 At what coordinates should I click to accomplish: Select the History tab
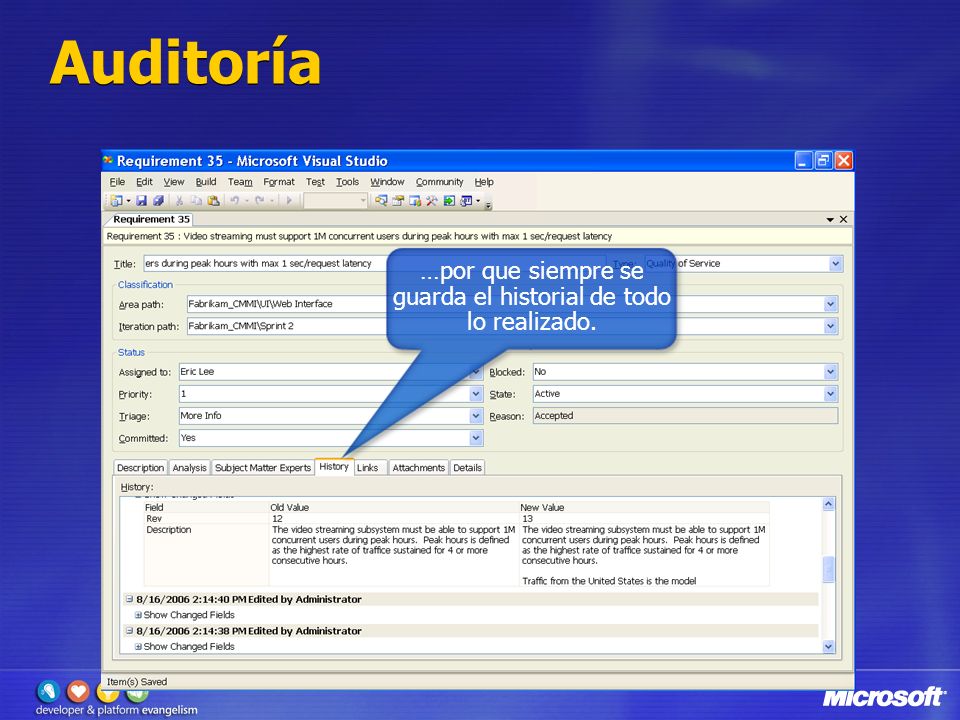334,467
